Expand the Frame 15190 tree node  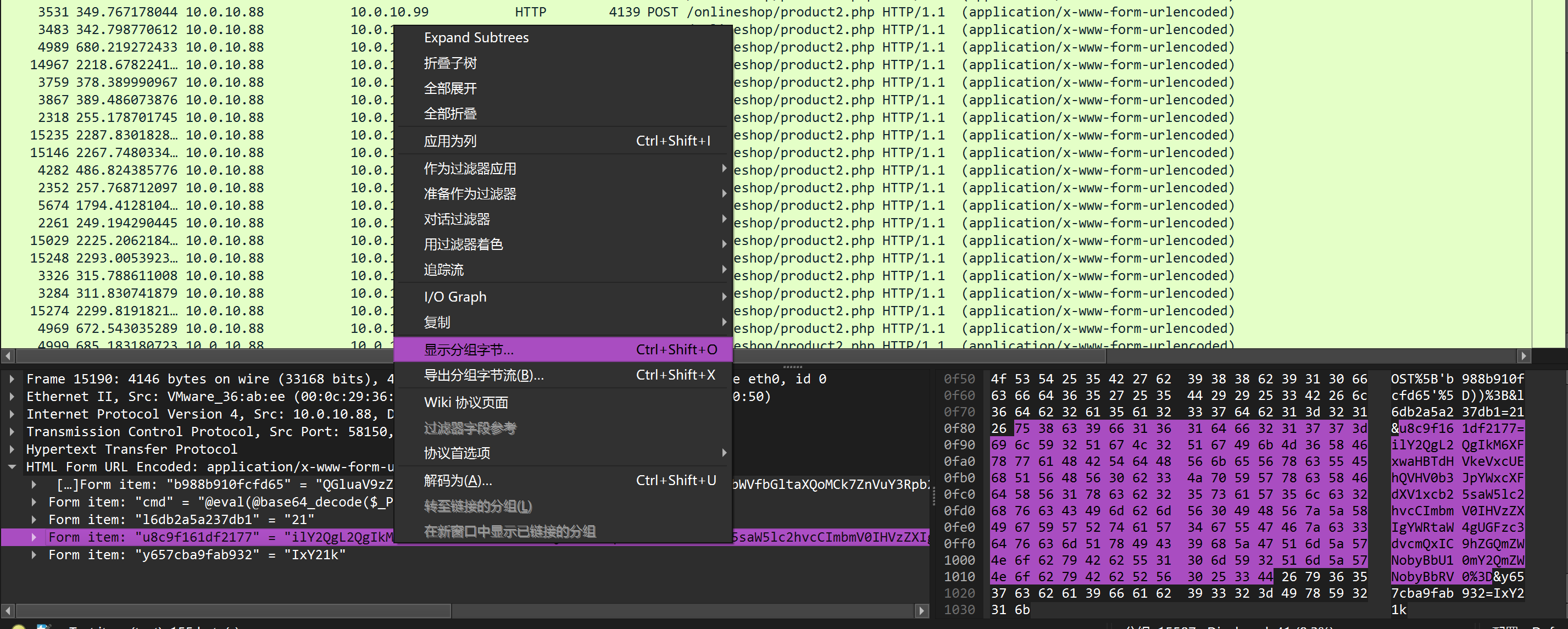coord(12,378)
